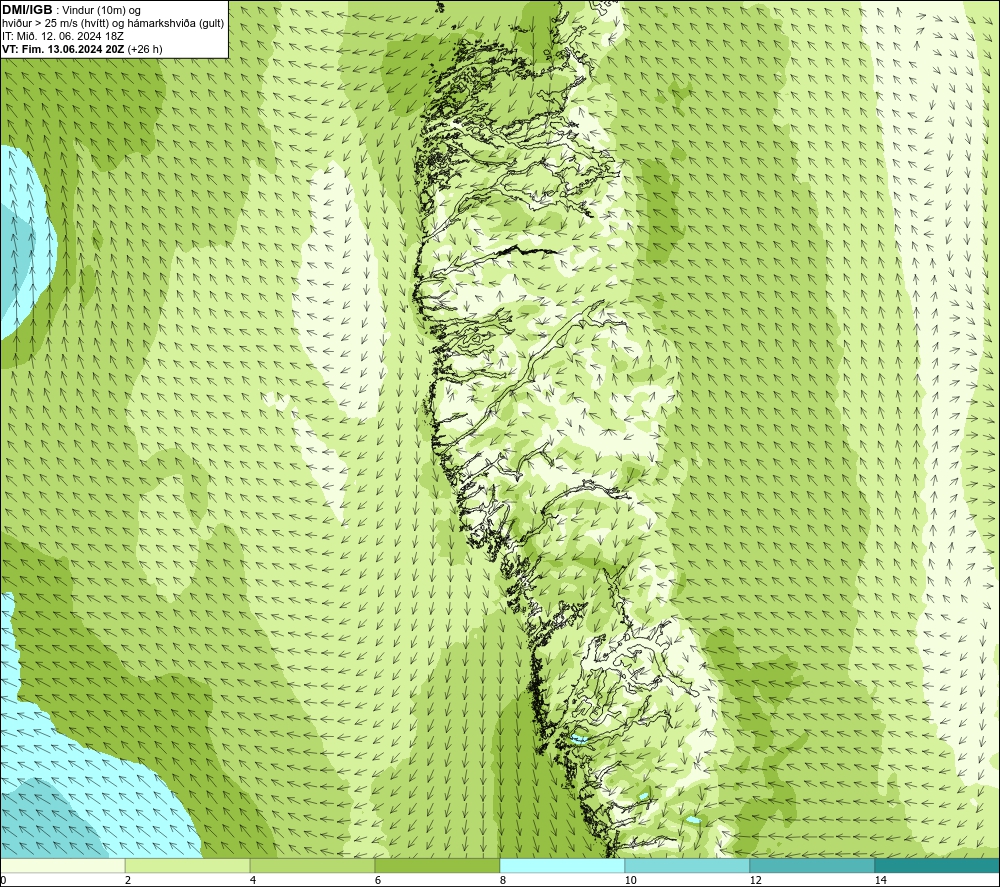1000x887 pixels.
Task: Click the legend scale value '2'
Action: 128,880
